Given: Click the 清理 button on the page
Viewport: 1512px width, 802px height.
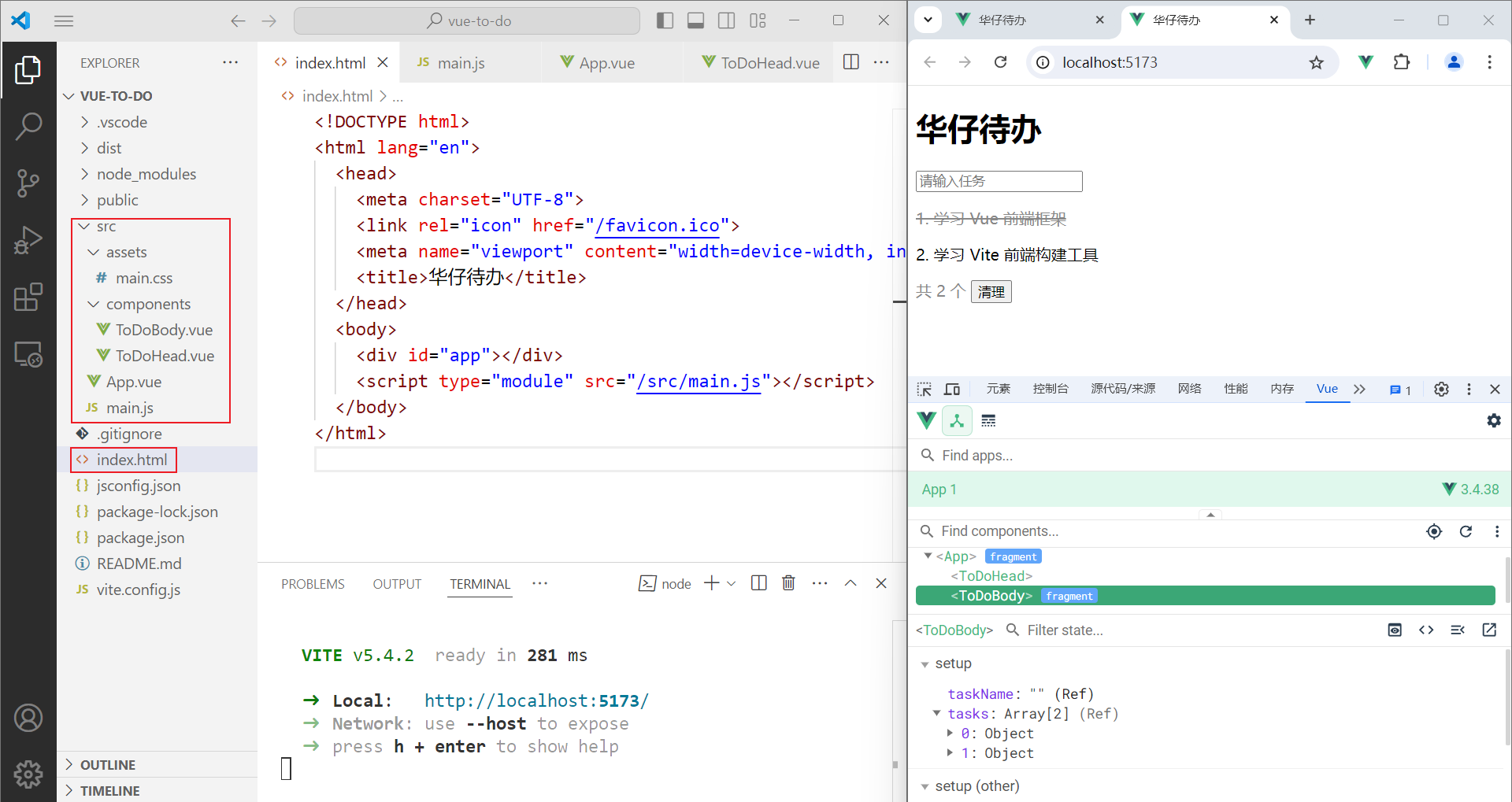Looking at the screenshot, I should 991,292.
